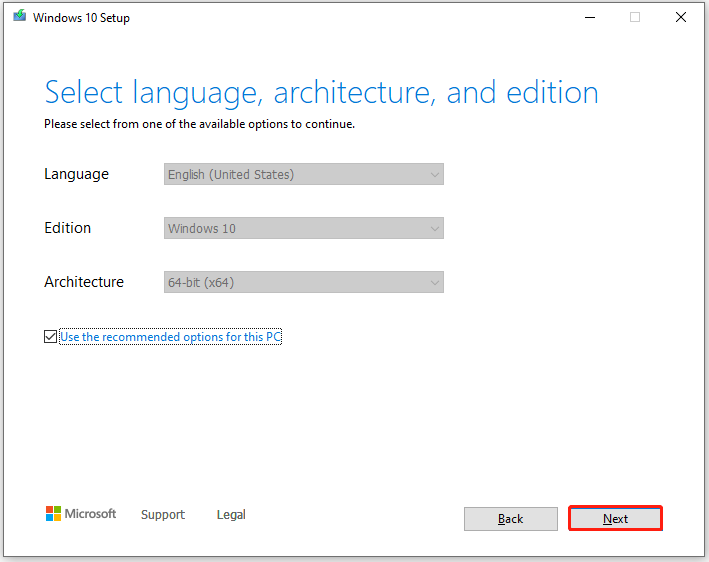Click the Next button
Image resolution: width=709 pixels, height=562 pixels.
click(615, 519)
